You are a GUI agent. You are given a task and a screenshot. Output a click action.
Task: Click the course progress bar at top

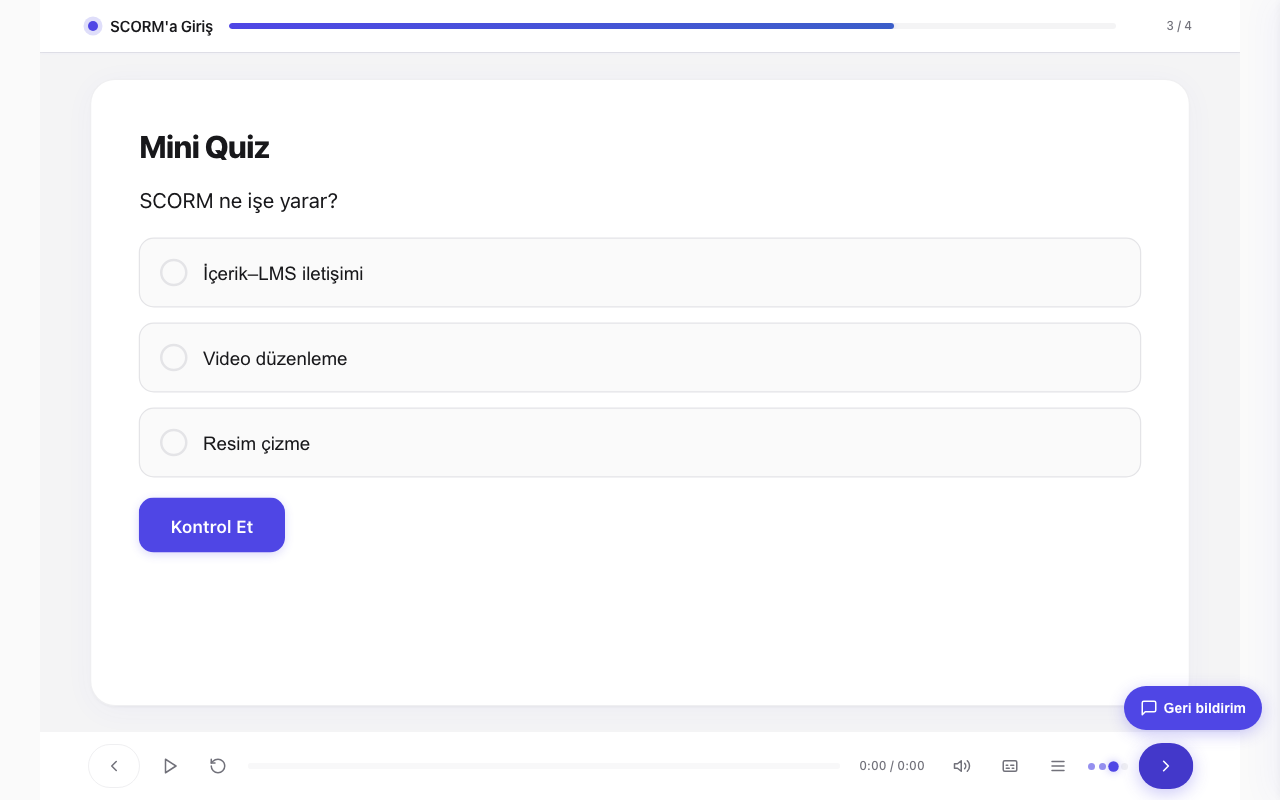(x=672, y=26)
